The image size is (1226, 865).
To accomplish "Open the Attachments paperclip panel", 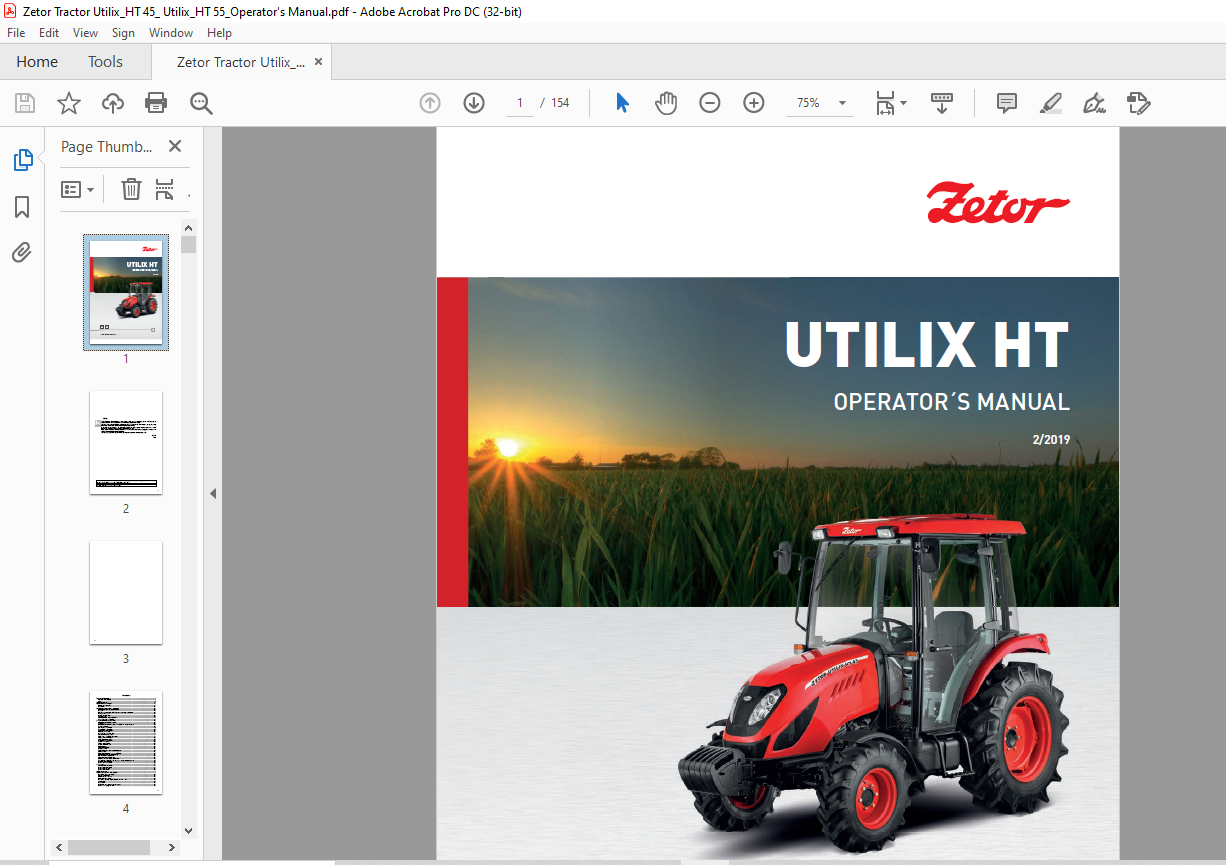I will pos(22,253).
